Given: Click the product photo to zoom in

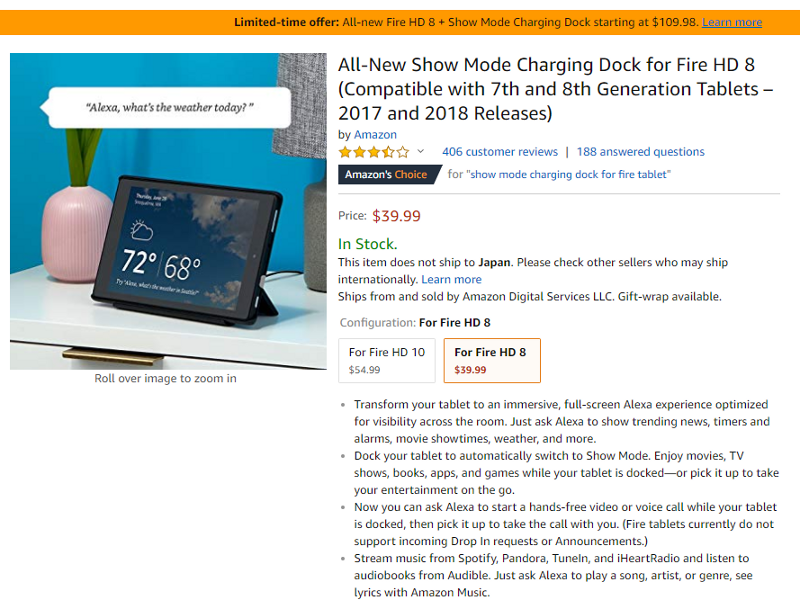Looking at the screenshot, I should click(167, 210).
